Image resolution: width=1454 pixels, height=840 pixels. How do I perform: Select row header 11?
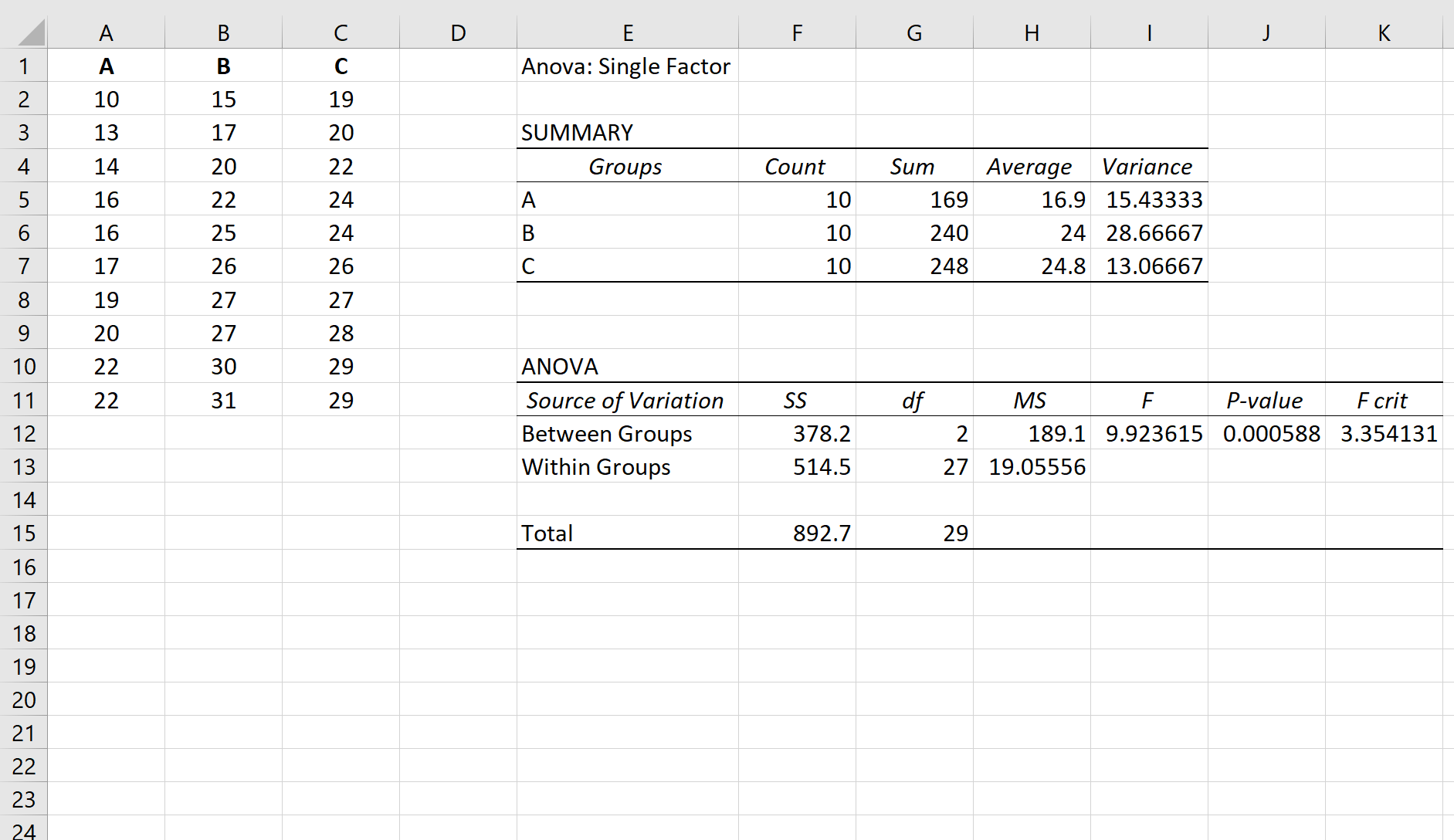pos(23,400)
